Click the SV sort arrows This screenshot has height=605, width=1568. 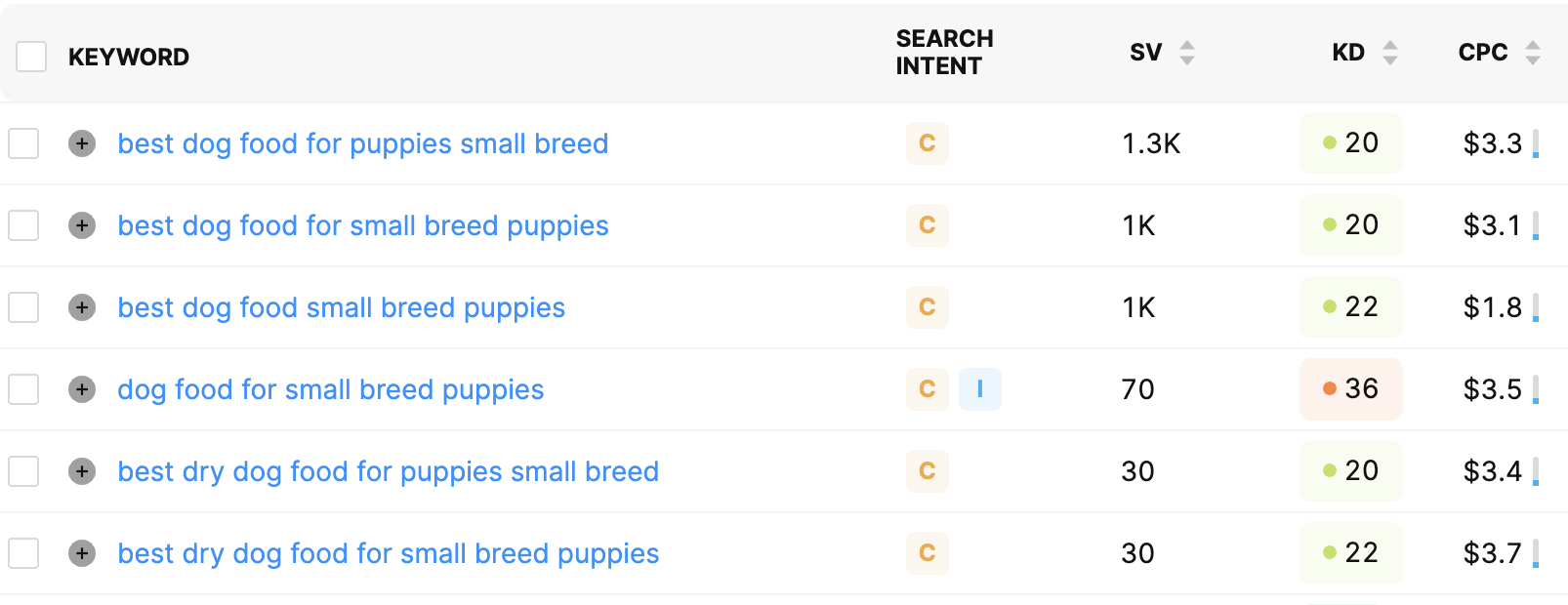pos(1186,54)
